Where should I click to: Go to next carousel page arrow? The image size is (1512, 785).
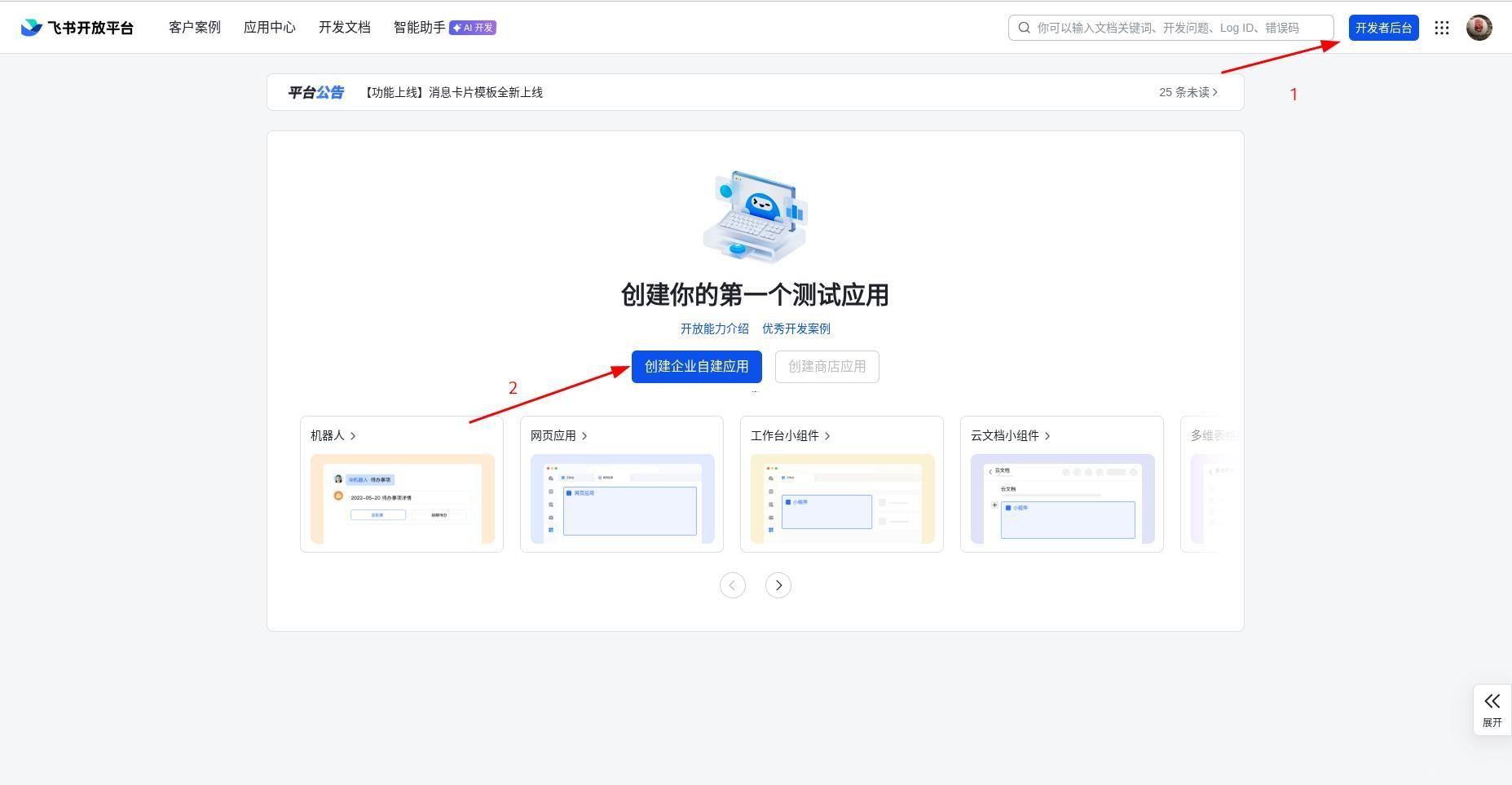pyautogui.click(x=778, y=585)
